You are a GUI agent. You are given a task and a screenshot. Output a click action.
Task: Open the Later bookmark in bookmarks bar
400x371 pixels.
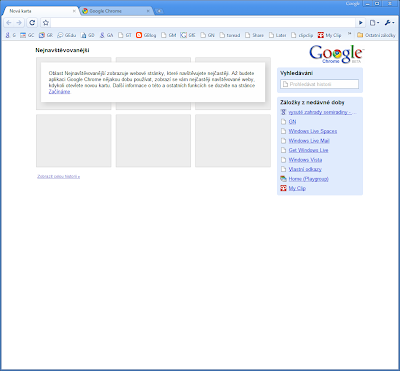point(277,35)
